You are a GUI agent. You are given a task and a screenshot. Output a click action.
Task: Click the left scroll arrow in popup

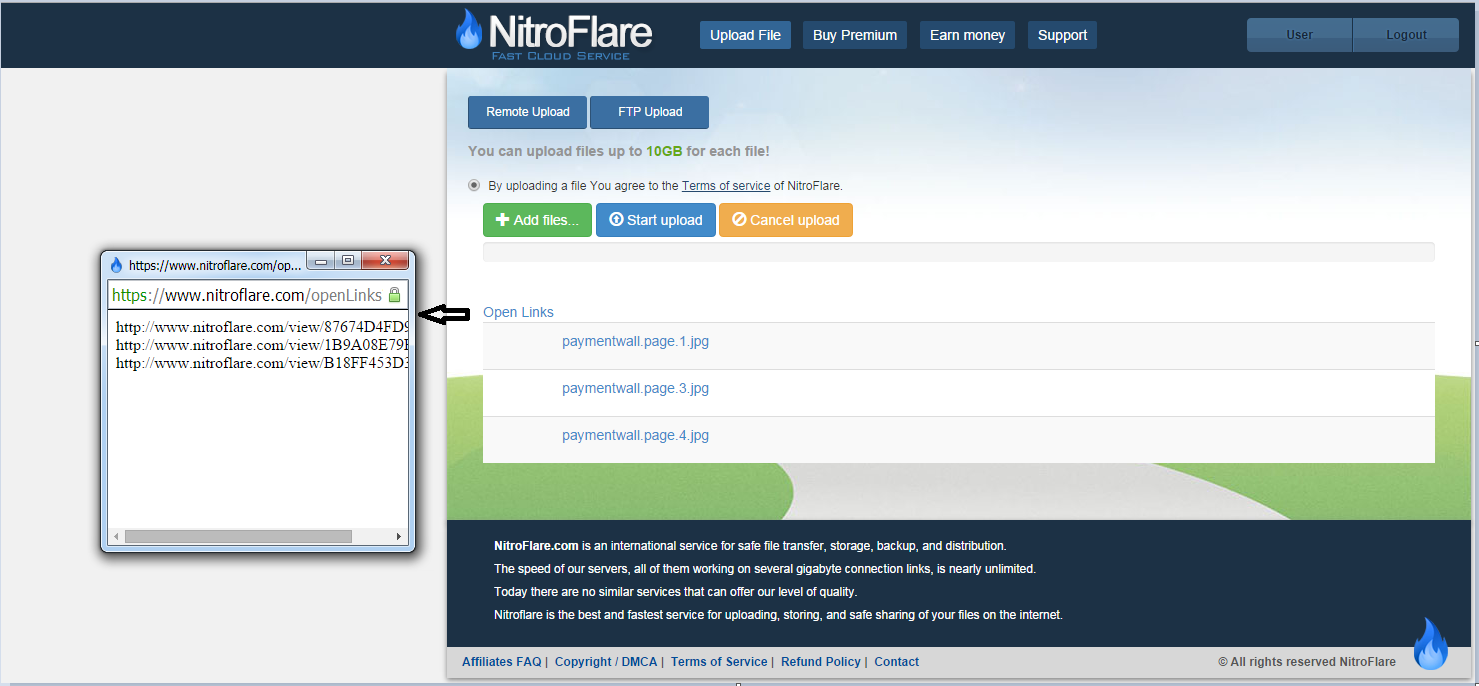[116, 537]
